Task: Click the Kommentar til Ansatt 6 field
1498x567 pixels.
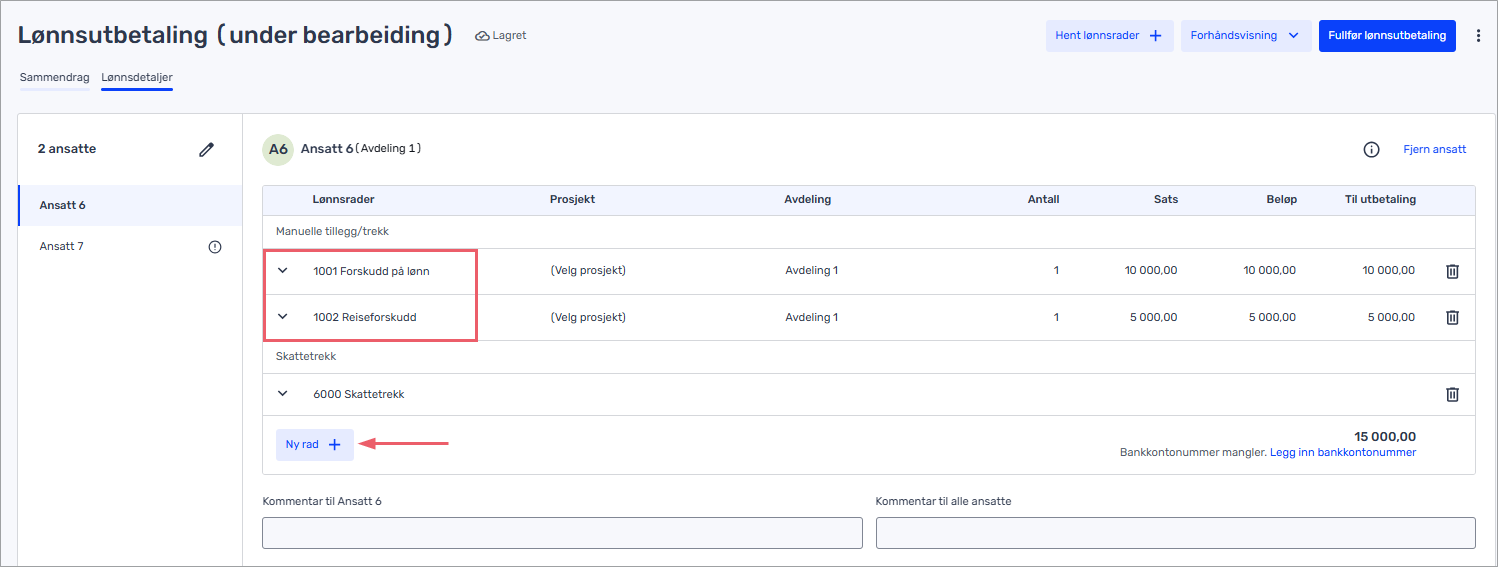Action: click(562, 533)
